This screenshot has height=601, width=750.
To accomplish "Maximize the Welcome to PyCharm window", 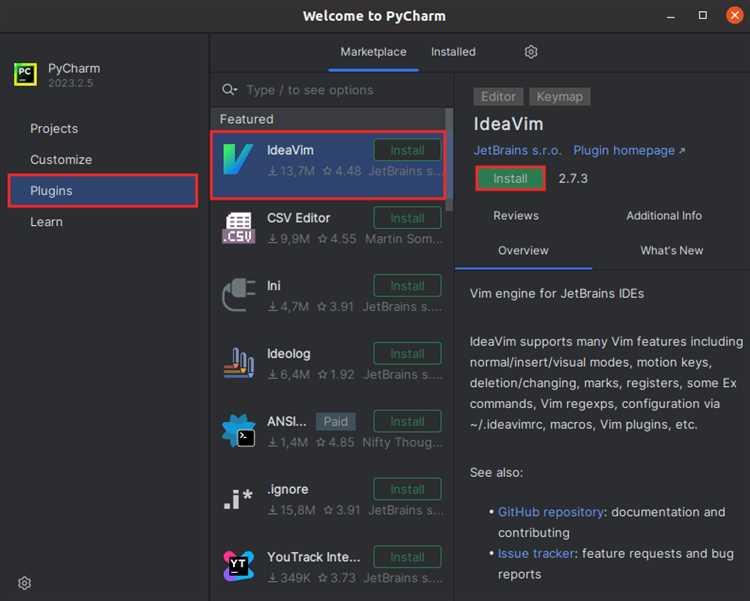I will click(x=702, y=15).
